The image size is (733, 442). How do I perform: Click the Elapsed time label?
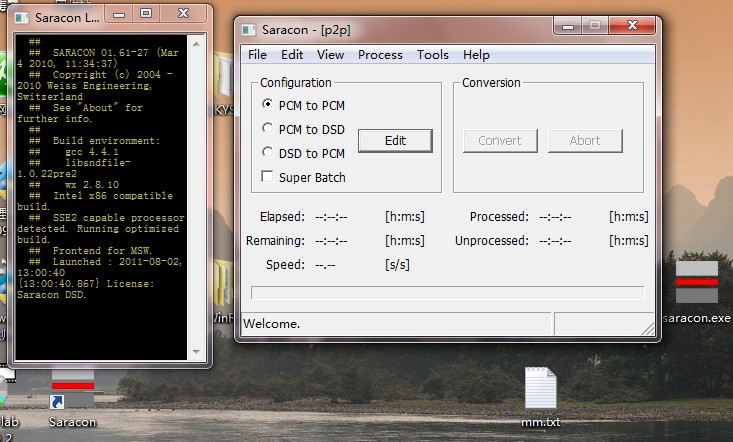point(282,217)
